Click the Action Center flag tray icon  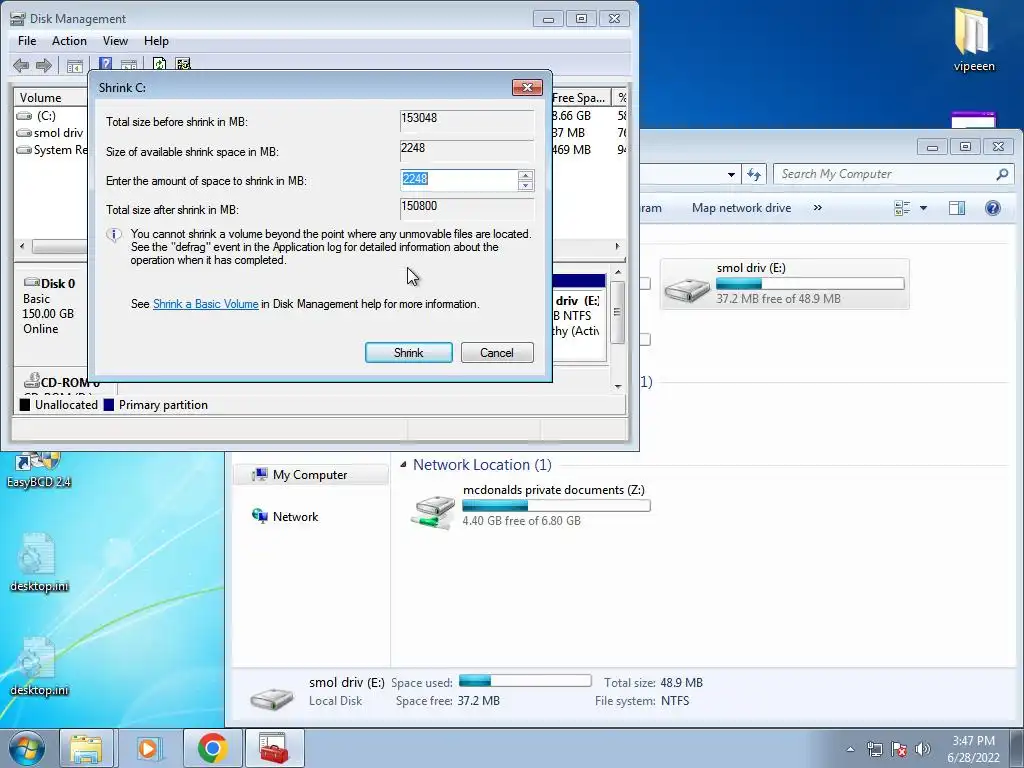tap(899, 749)
